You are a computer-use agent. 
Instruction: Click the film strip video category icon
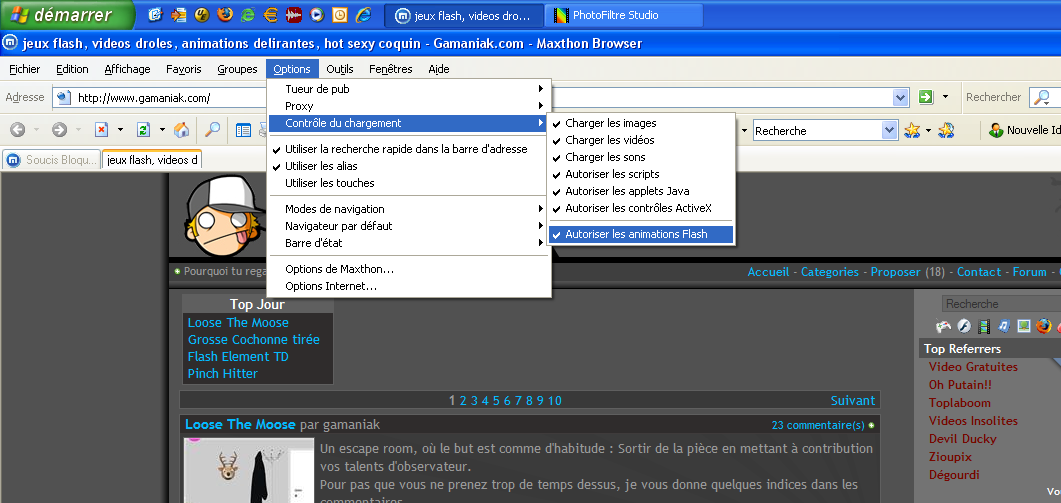coord(984,326)
